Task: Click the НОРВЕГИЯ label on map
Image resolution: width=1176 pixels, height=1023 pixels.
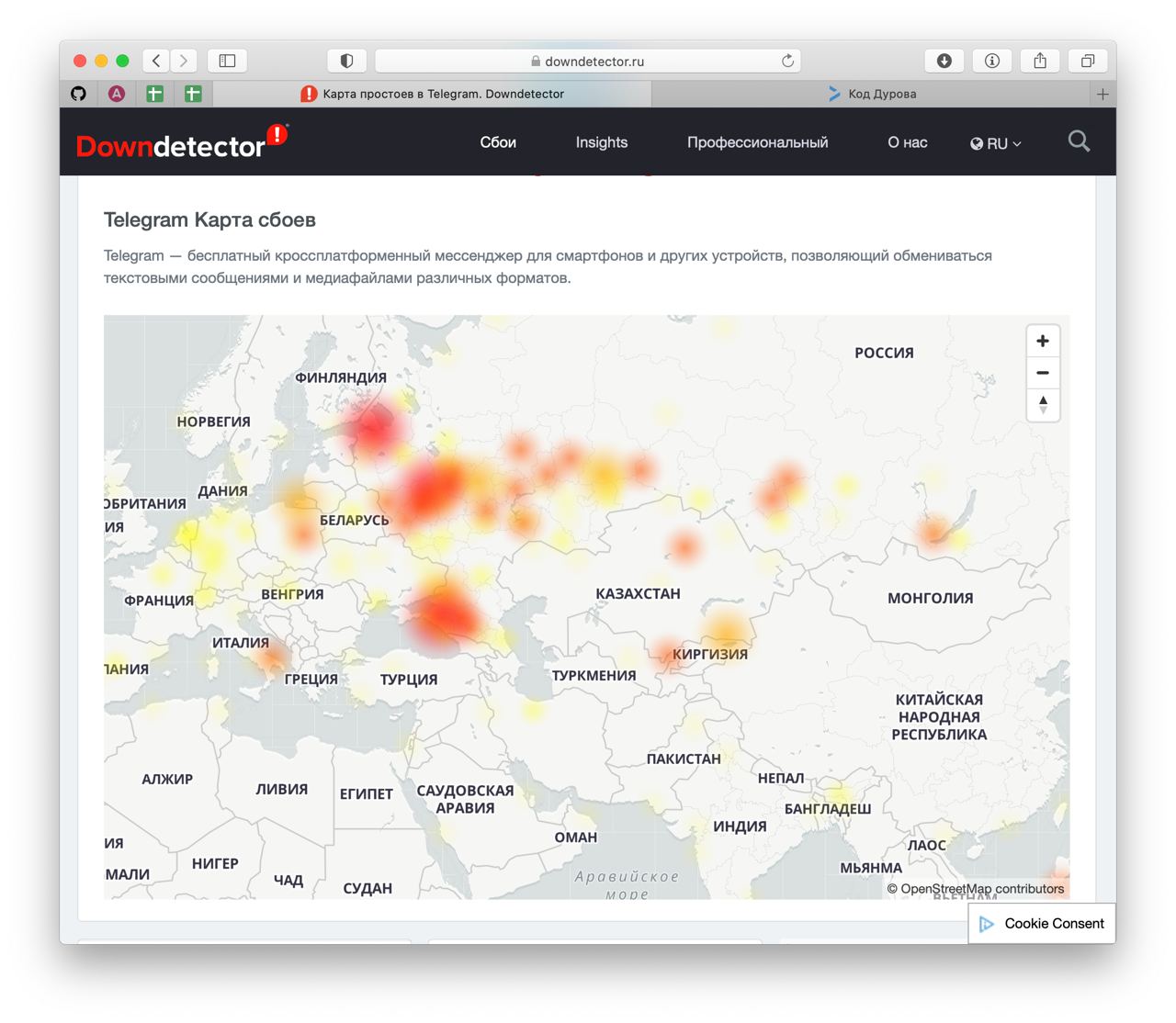Action: [214, 422]
